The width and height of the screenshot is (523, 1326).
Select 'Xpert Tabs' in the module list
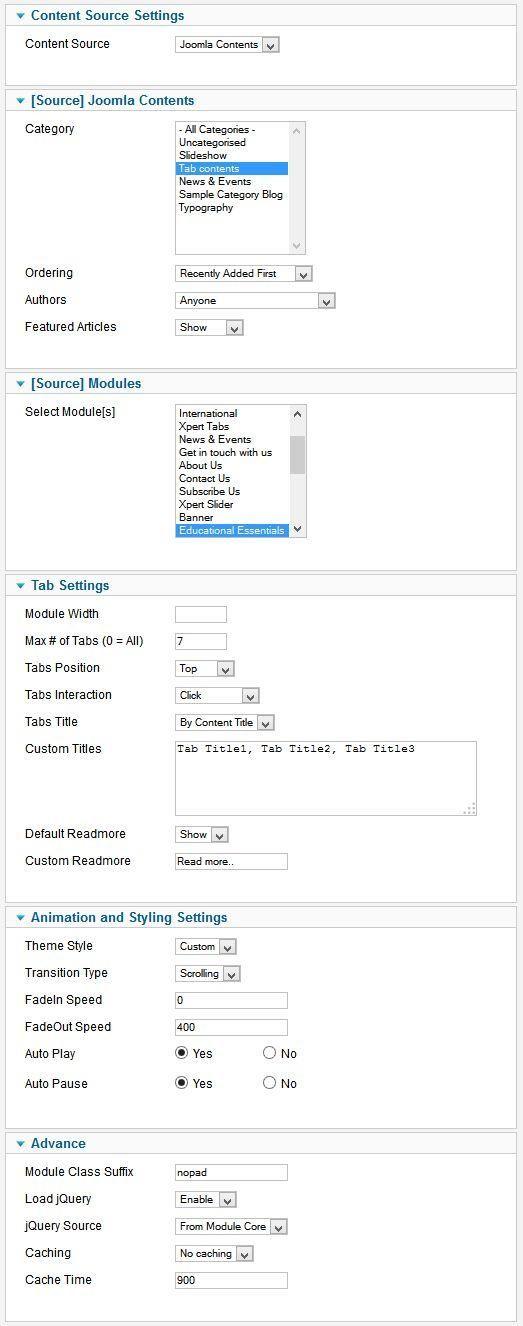pos(232,427)
